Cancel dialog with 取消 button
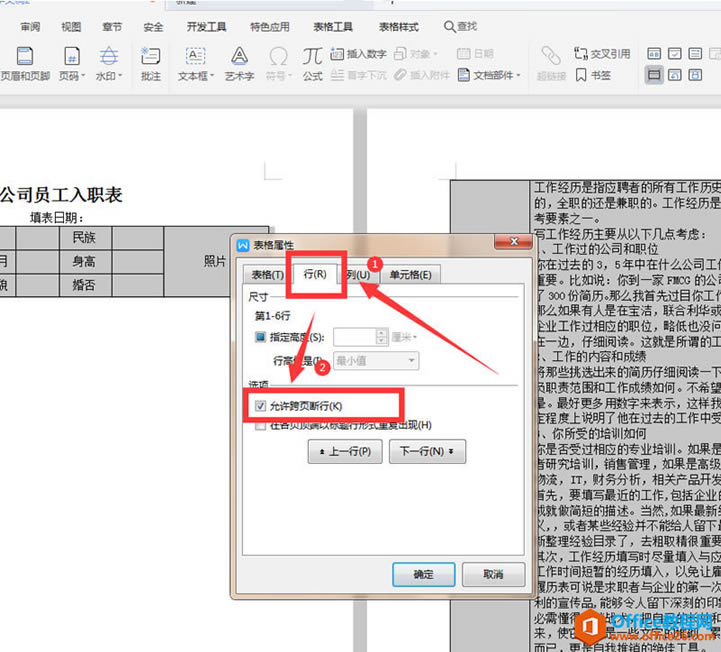 tap(493, 574)
